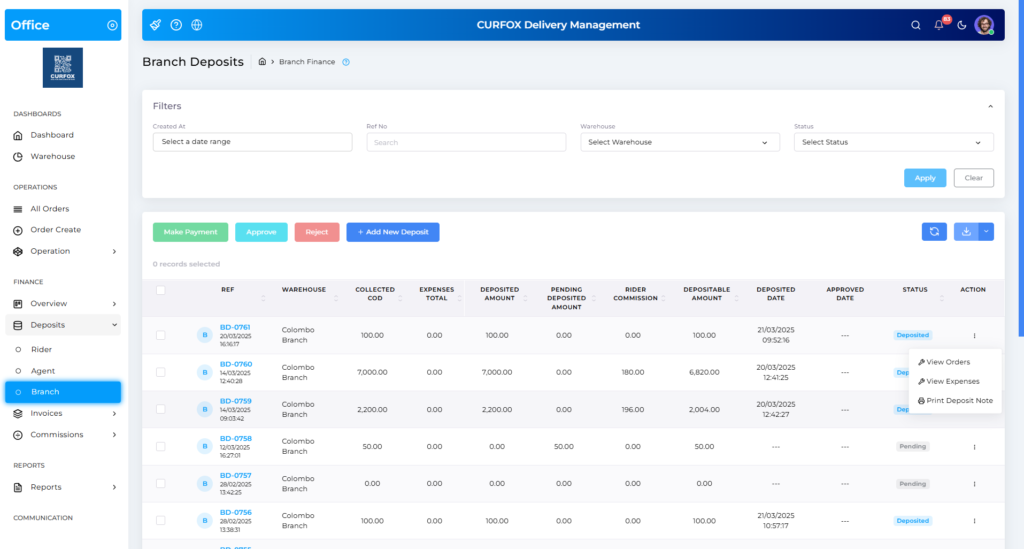Open the action menu for BD-0761 row
1024x549 pixels.
tap(974, 336)
